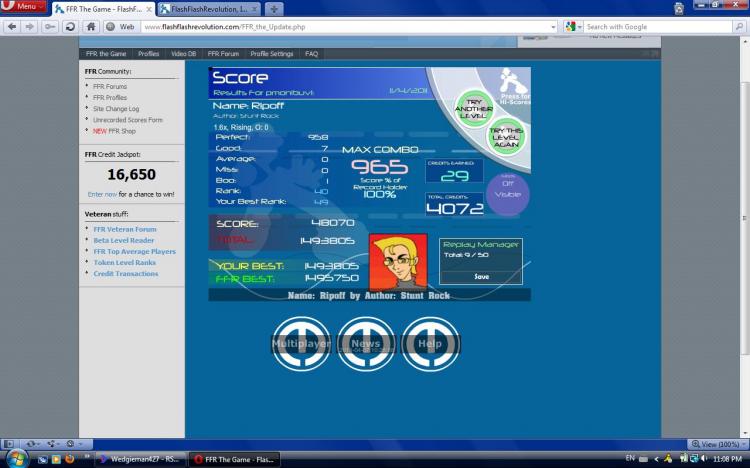Click the FFR Forums sidebar link
The image size is (750, 468).
(x=110, y=87)
